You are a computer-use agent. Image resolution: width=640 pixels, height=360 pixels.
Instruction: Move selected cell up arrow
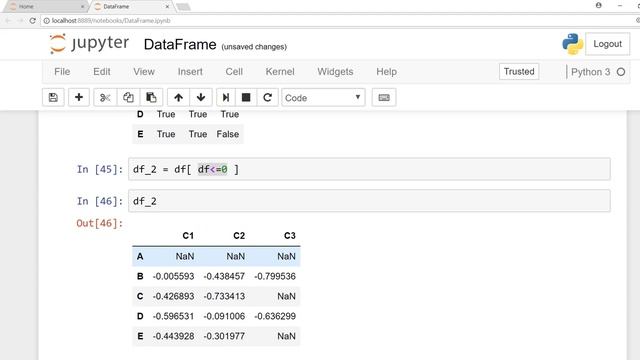pyautogui.click(x=178, y=98)
